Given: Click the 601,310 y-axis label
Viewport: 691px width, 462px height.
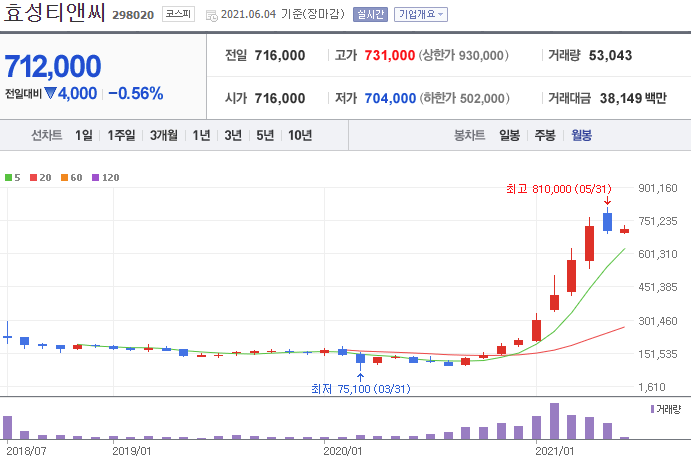Looking at the screenshot, I should 658,254.
